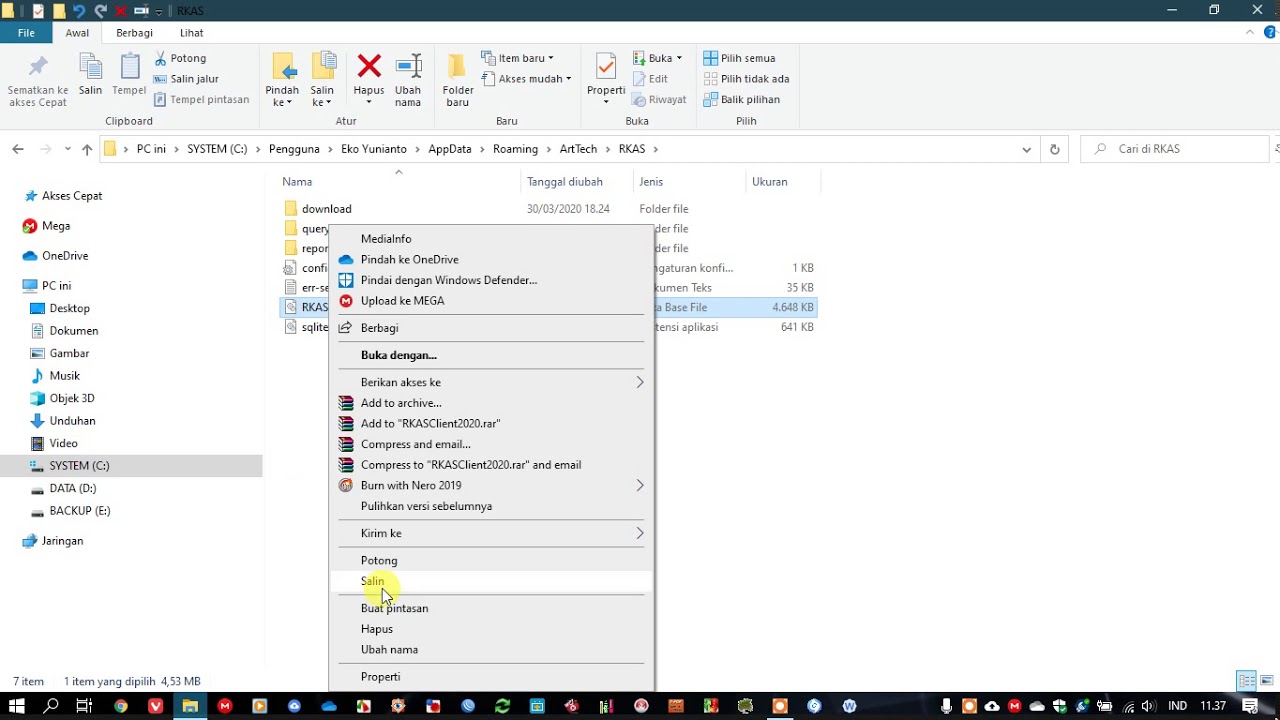Open Chrome from the taskbar
This screenshot has width=1280, height=720.
coord(121,706)
